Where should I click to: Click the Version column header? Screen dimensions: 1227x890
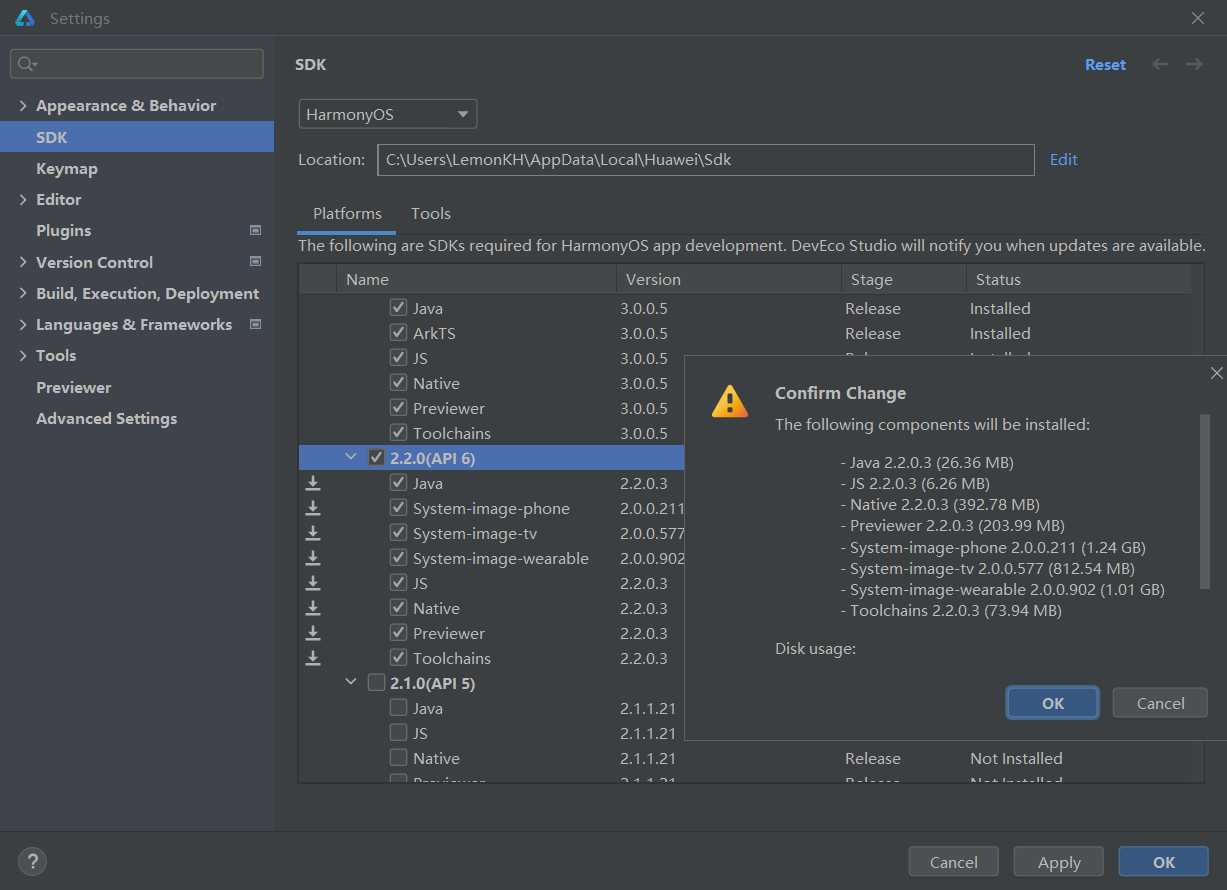(x=729, y=280)
